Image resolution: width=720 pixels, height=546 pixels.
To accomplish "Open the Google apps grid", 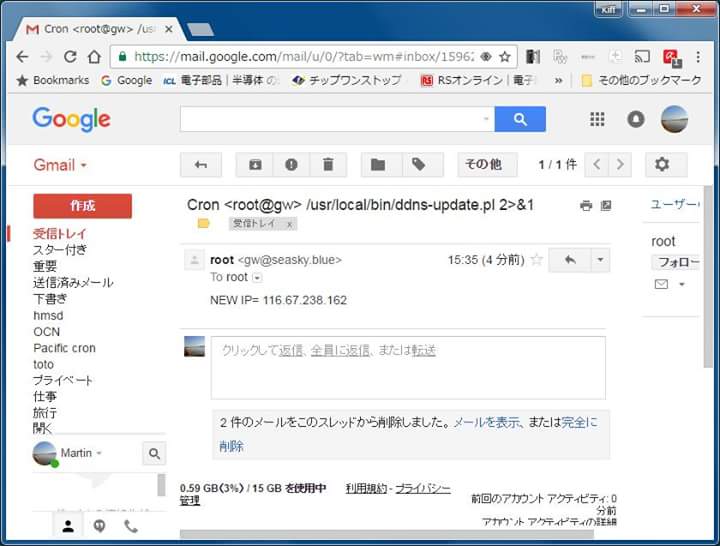I will [x=597, y=119].
